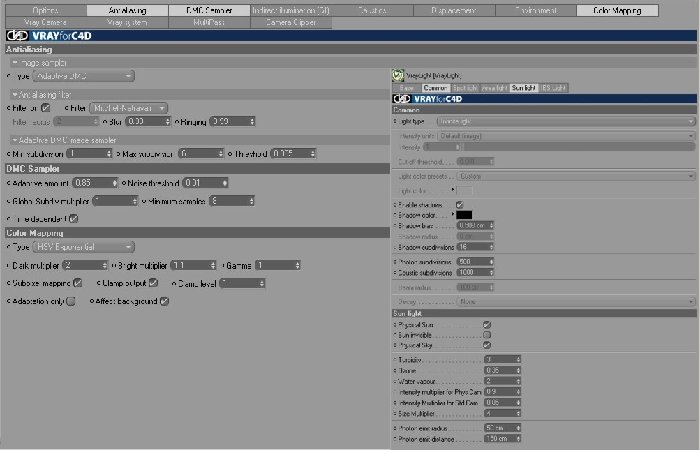Open the VrayLight Area light tab
Screen dimensions: 700x450
(x=494, y=88)
